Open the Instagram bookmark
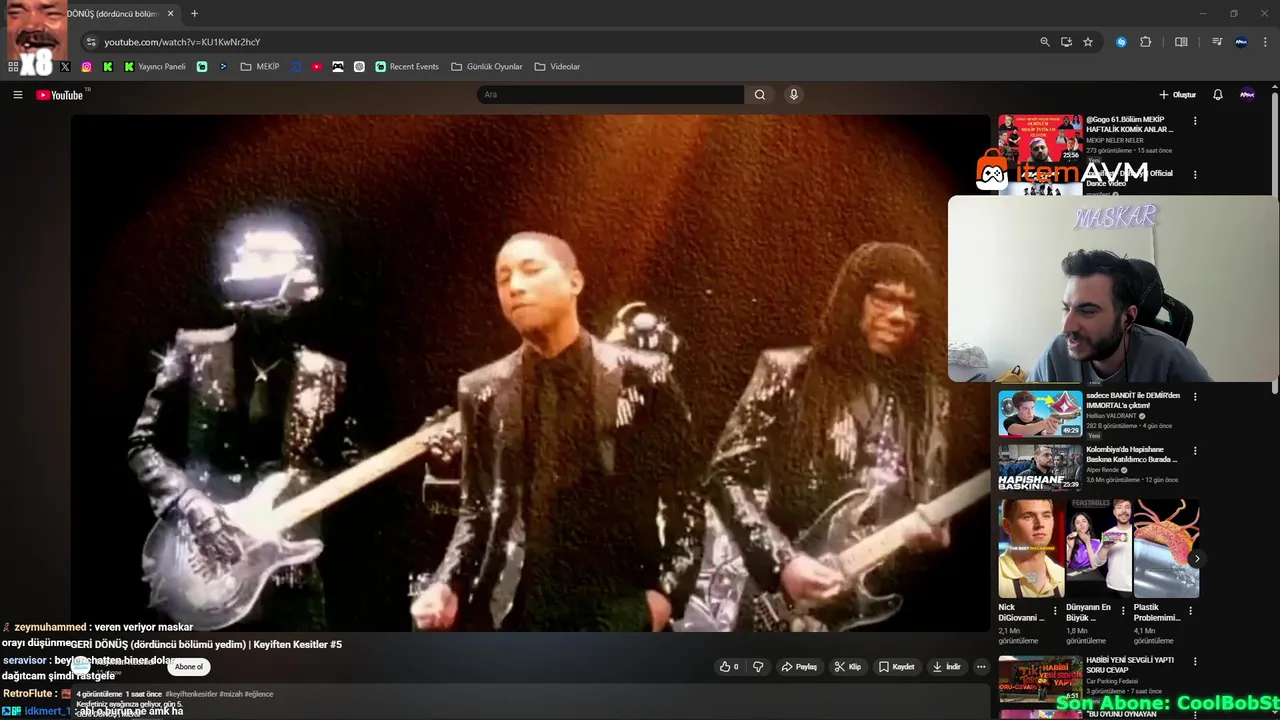The height and width of the screenshot is (720, 1280). [x=87, y=67]
